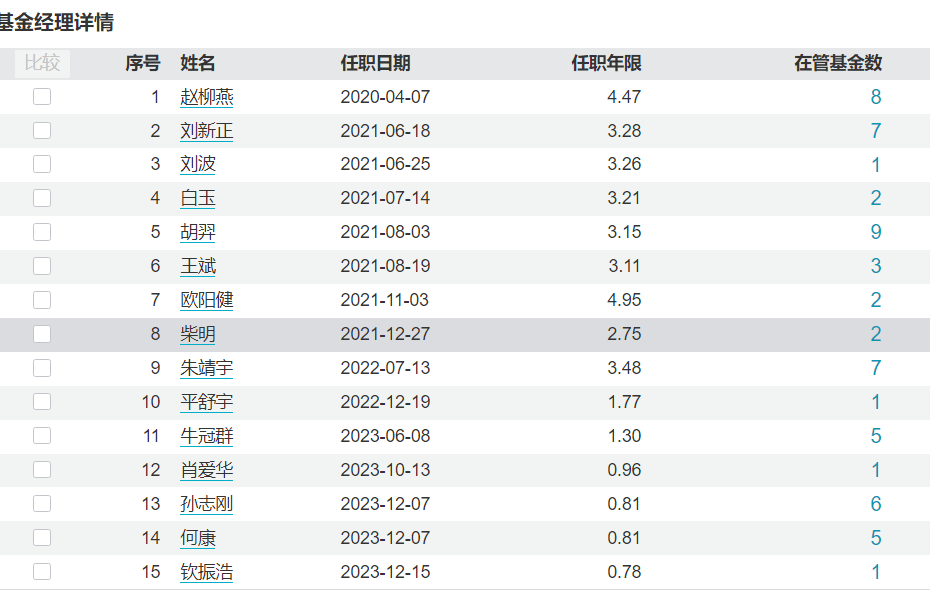
Task: Select 柴明's comparison checkbox
Action: (x=41, y=334)
